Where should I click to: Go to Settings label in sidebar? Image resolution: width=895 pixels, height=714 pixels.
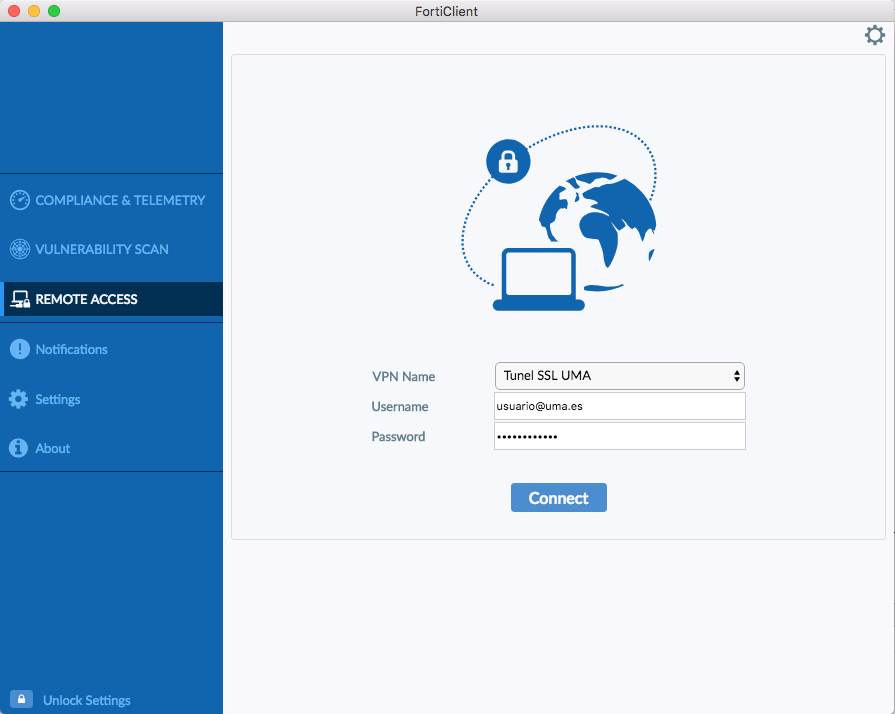point(58,400)
